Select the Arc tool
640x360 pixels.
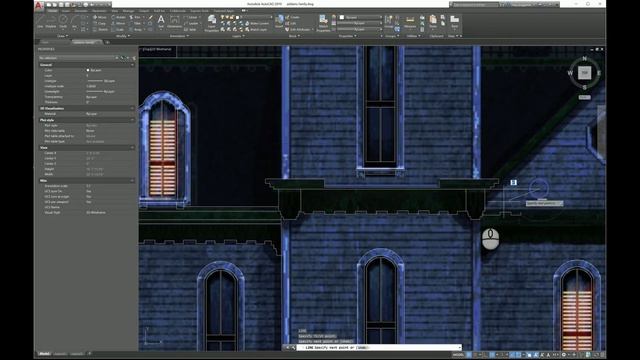[x=74, y=21]
